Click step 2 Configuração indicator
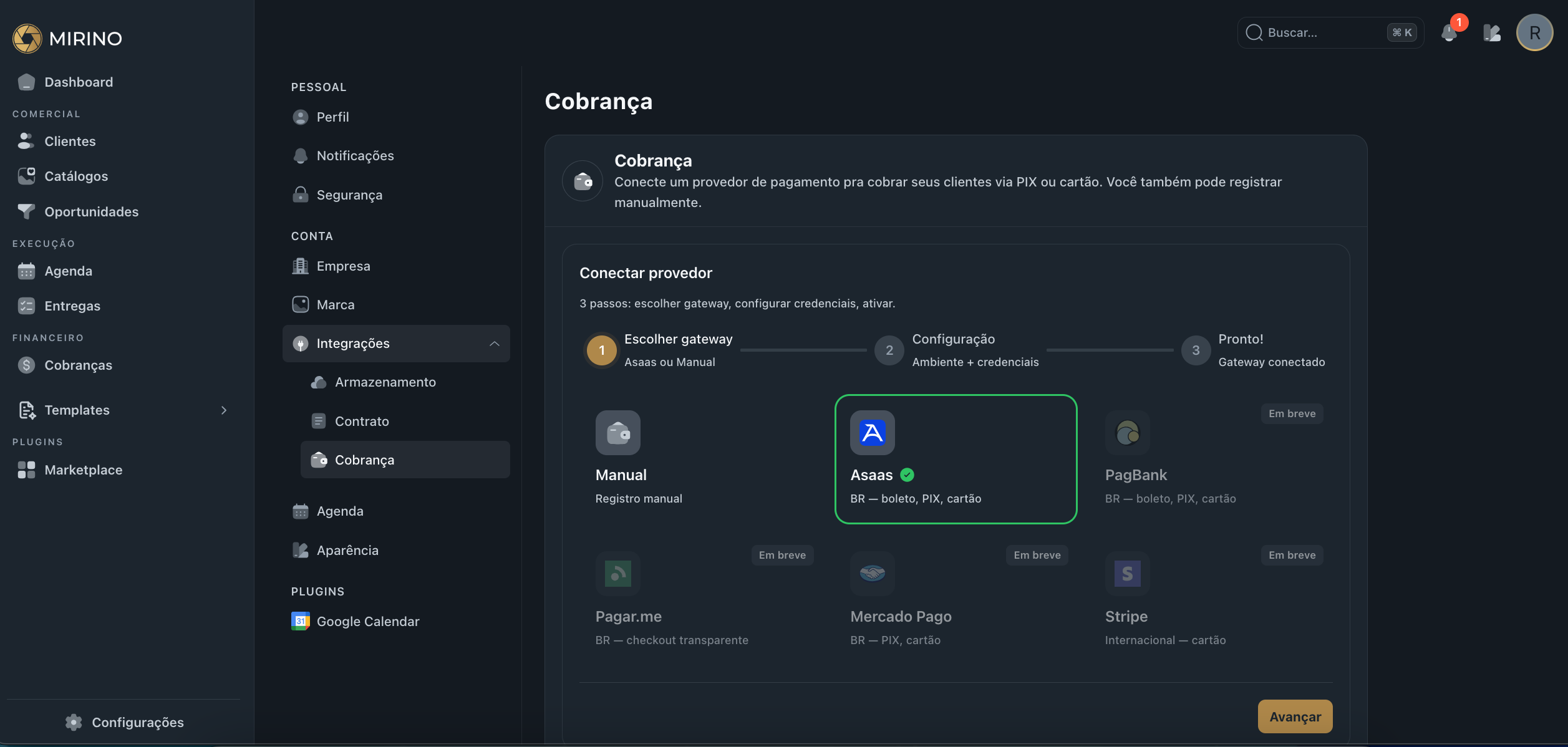This screenshot has width=1568, height=747. tap(889, 350)
